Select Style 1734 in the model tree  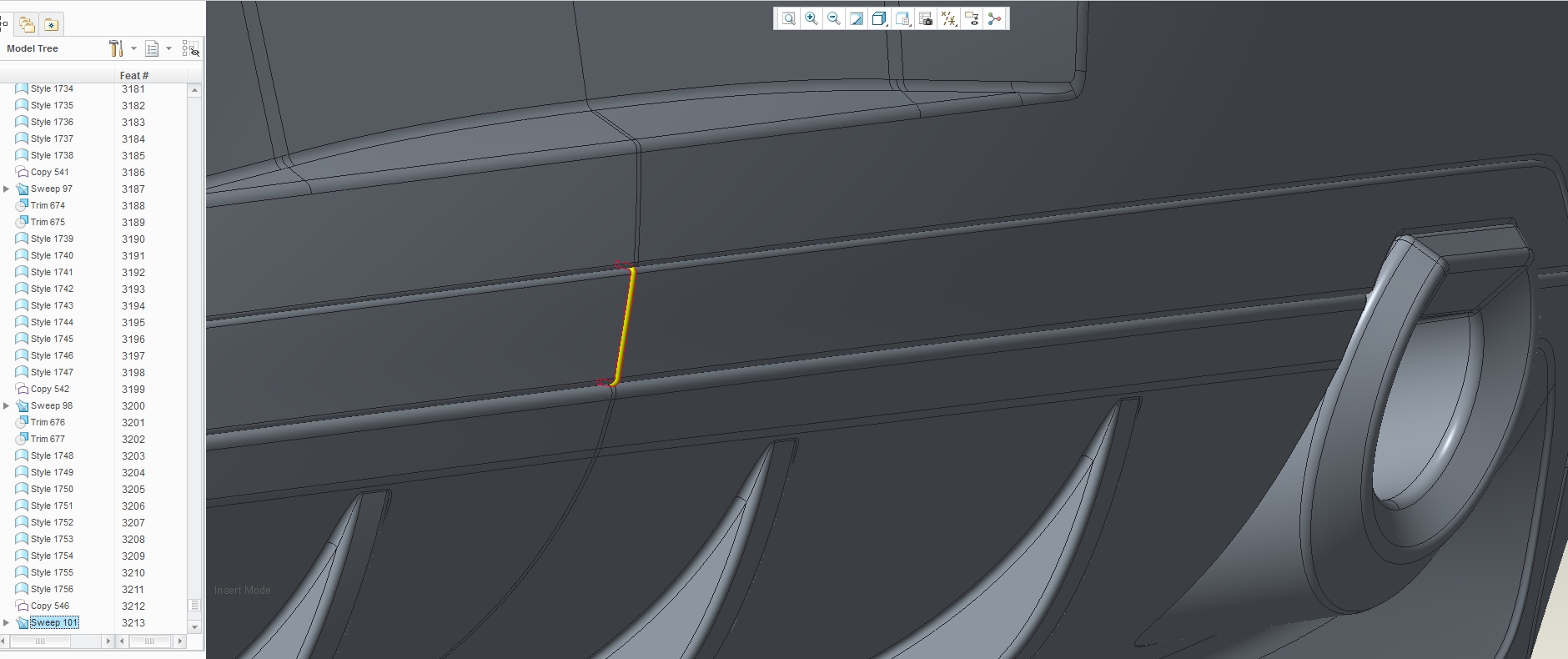pyautogui.click(x=52, y=88)
